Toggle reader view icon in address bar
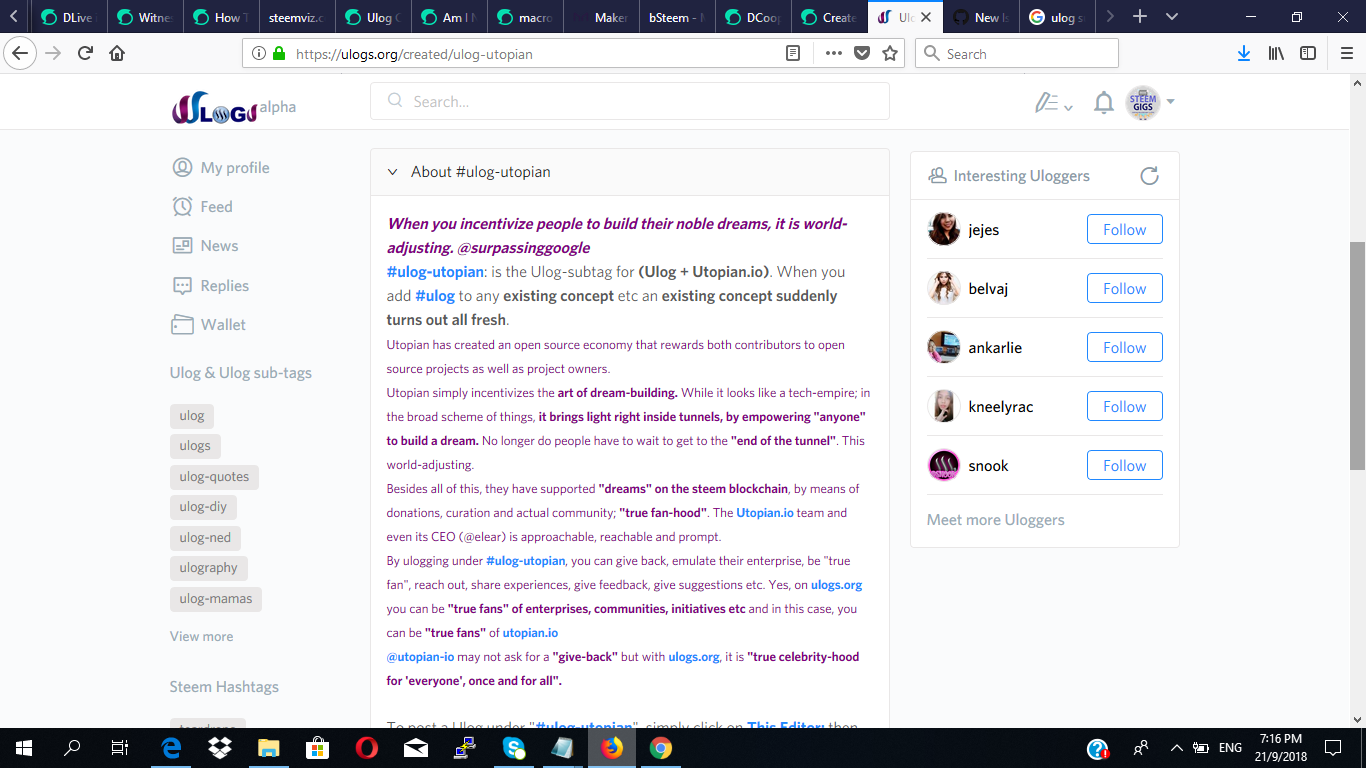 [793, 54]
